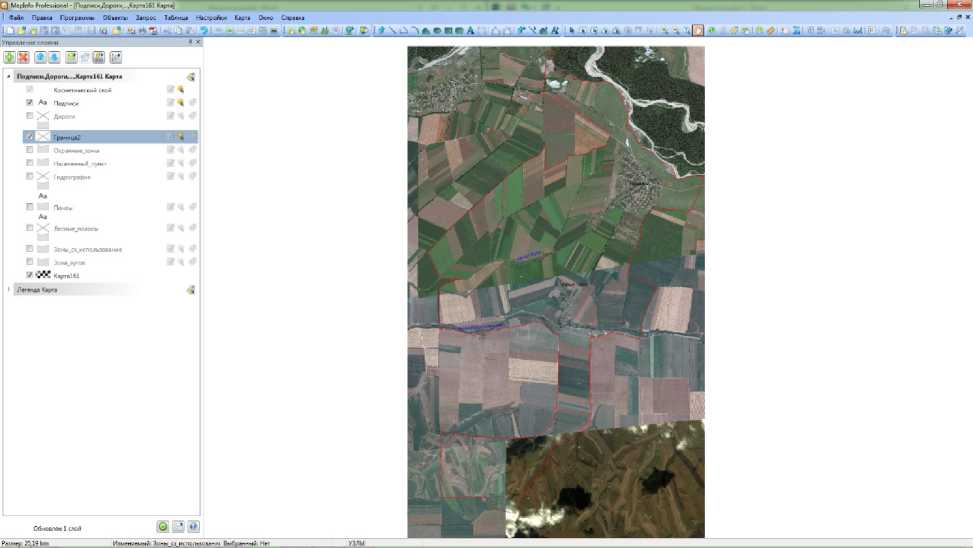Click the help icon at layer panel bottom
973x548 pixels.
tap(194, 526)
